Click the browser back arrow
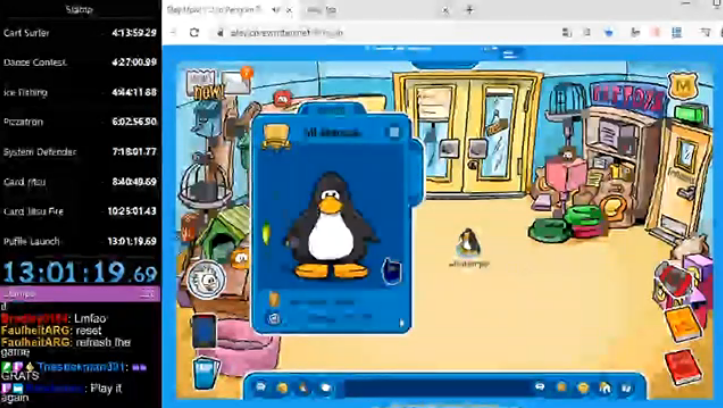Image resolution: width=723 pixels, height=408 pixels. [x=174, y=32]
